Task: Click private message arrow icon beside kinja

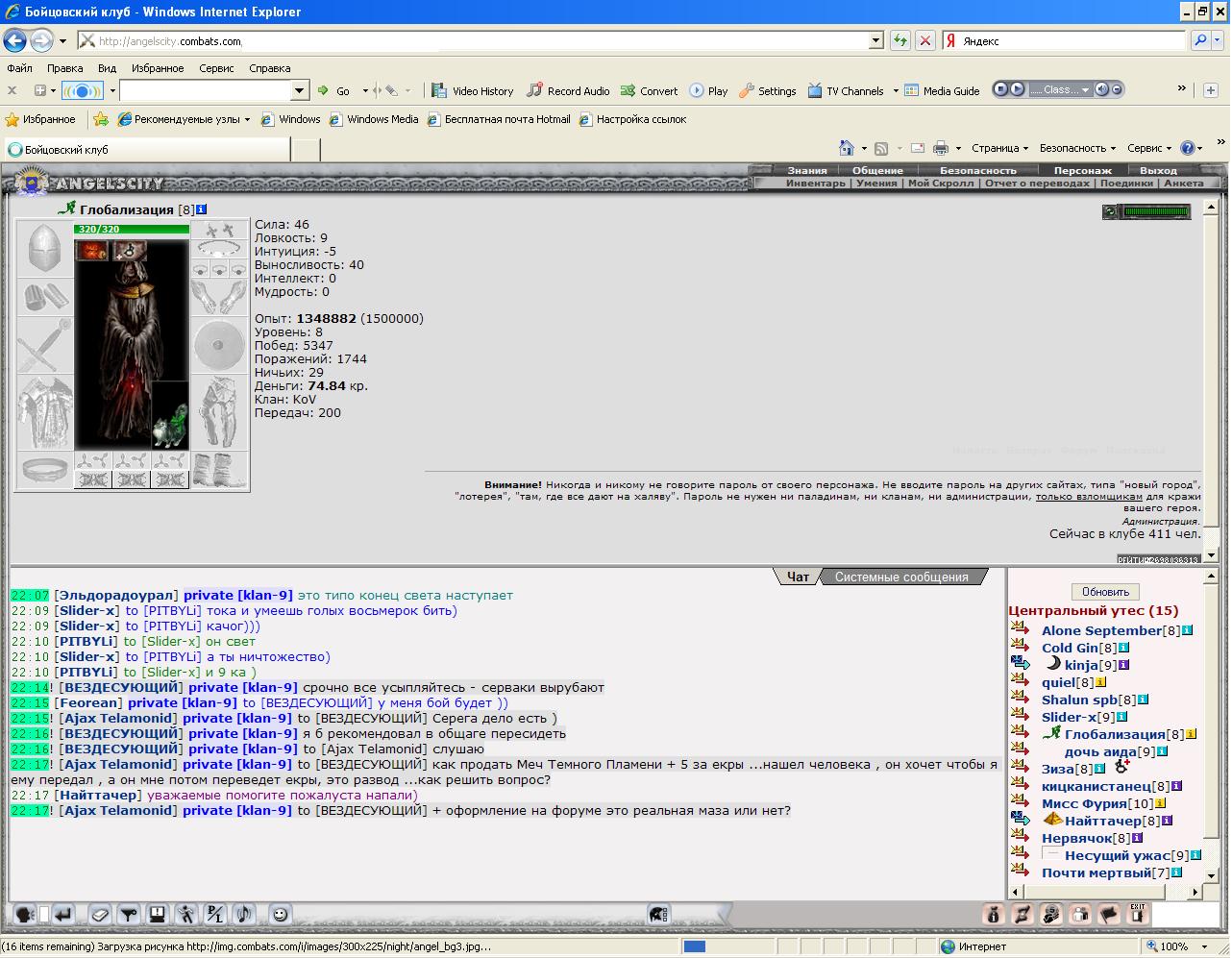Action: (x=1020, y=663)
